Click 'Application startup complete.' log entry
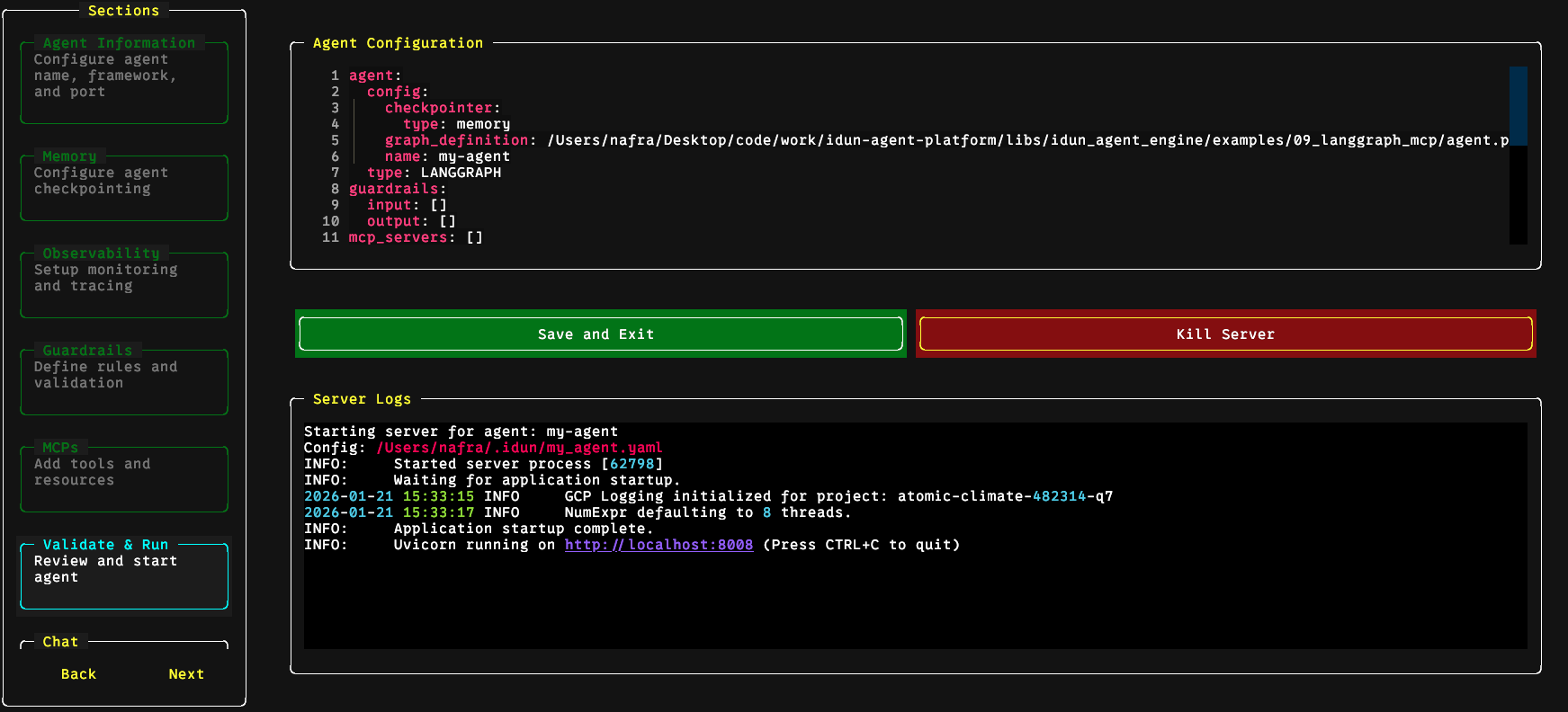This screenshot has height=712, width=1568. point(524,529)
